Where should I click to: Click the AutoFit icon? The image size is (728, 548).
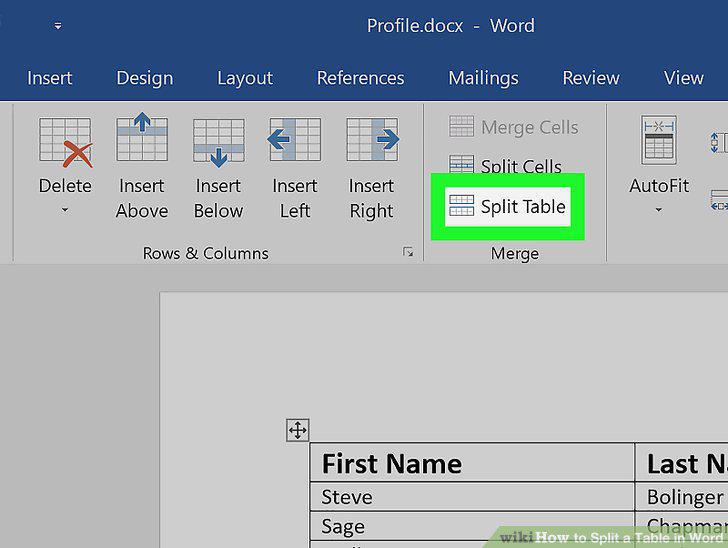(x=659, y=140)
